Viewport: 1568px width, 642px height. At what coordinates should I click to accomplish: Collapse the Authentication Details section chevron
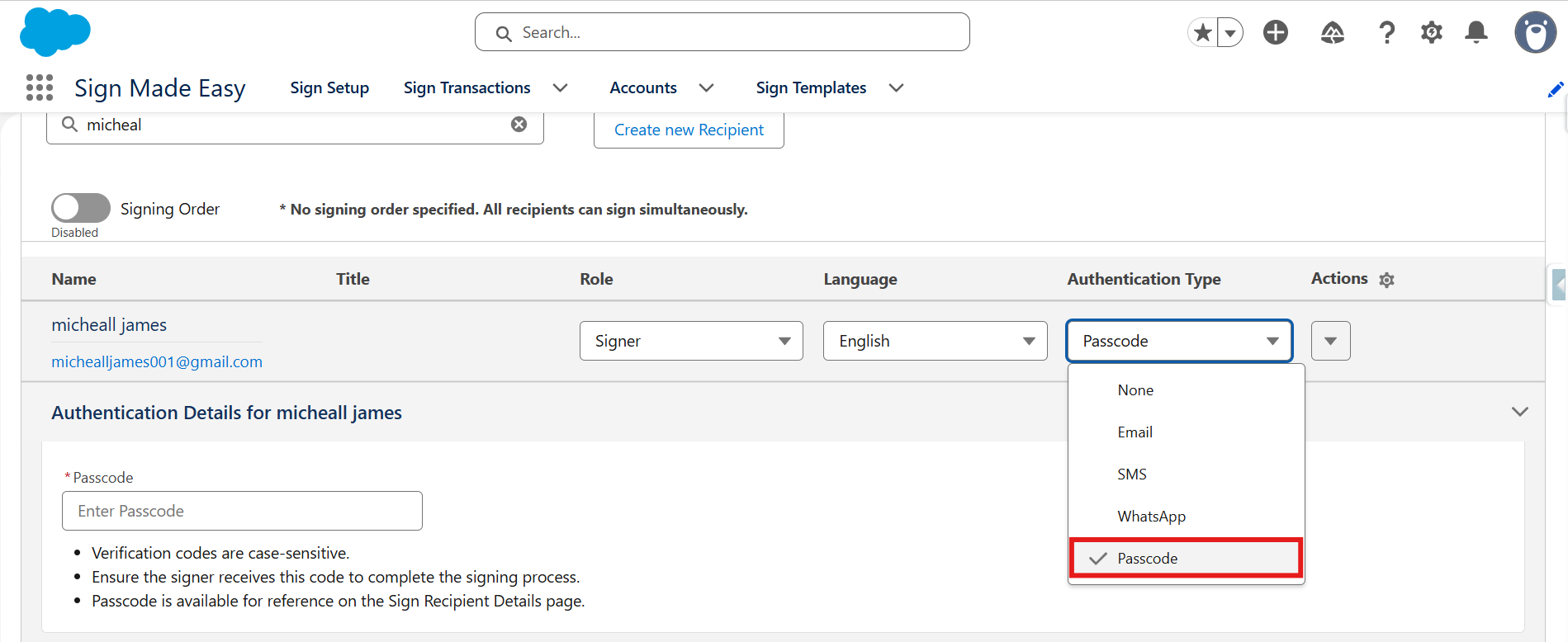[1520, 412]
